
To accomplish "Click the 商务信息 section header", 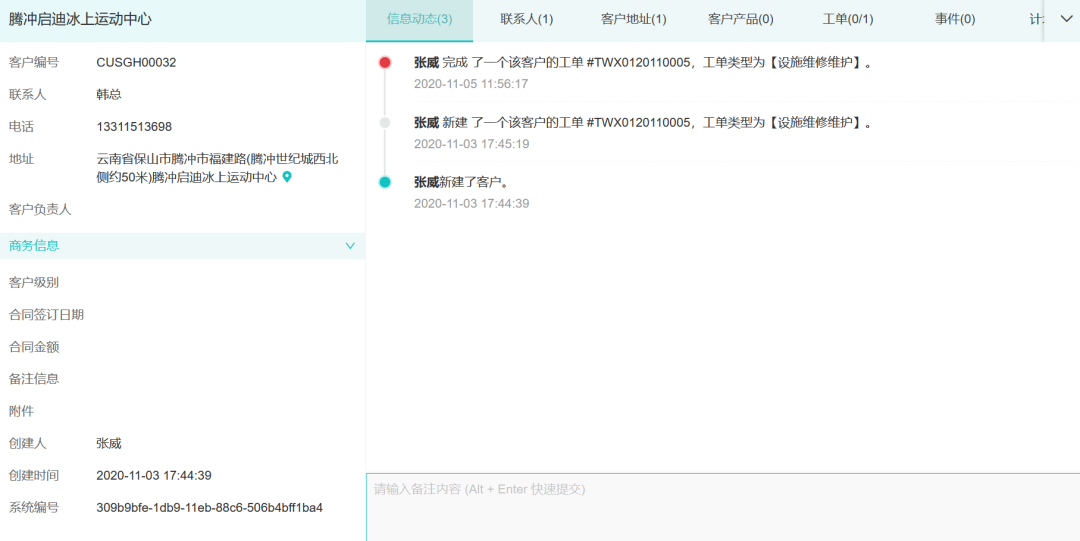I will tap(34, 246).
